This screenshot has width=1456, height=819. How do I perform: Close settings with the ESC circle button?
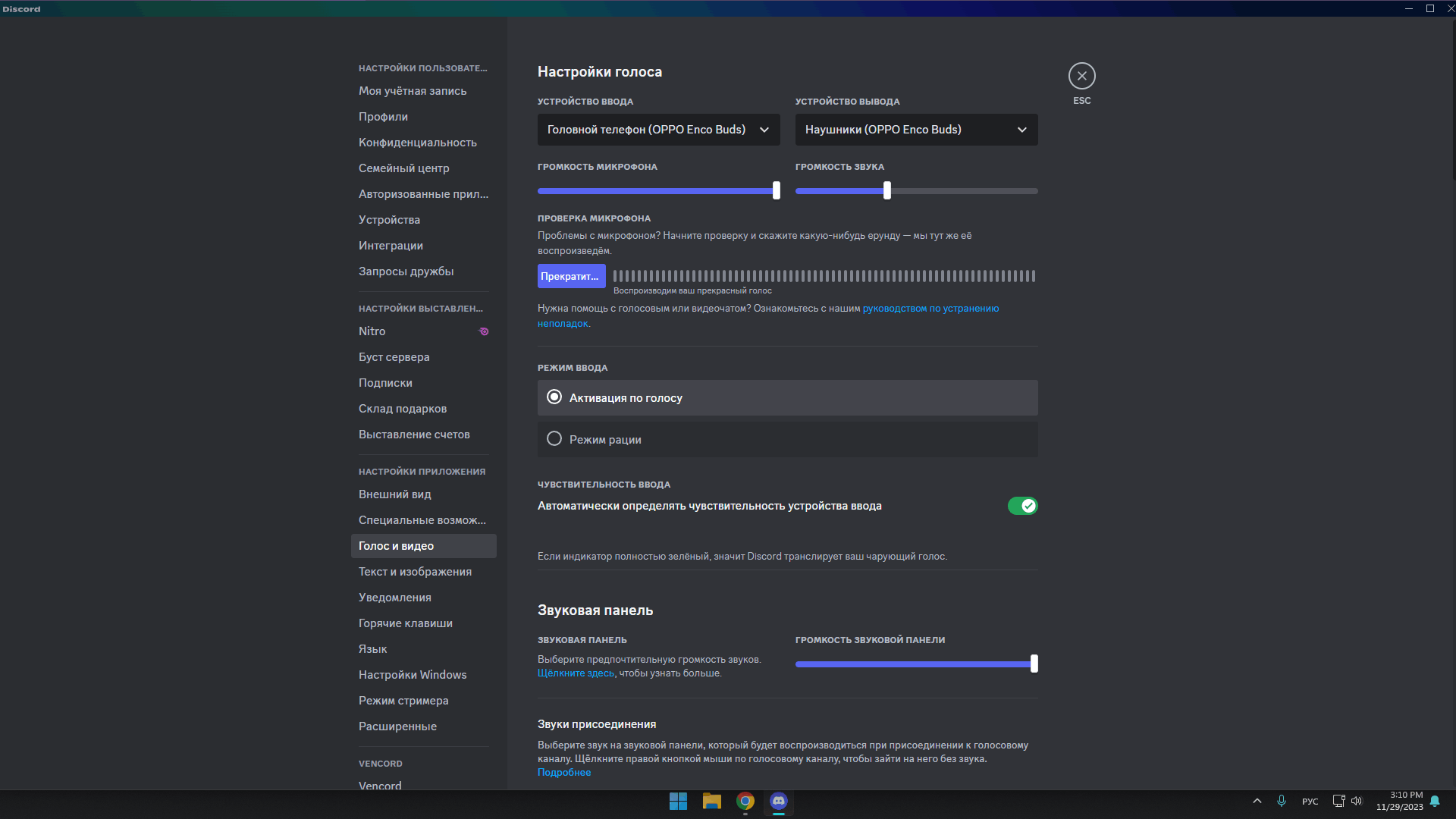(1081, 76)
